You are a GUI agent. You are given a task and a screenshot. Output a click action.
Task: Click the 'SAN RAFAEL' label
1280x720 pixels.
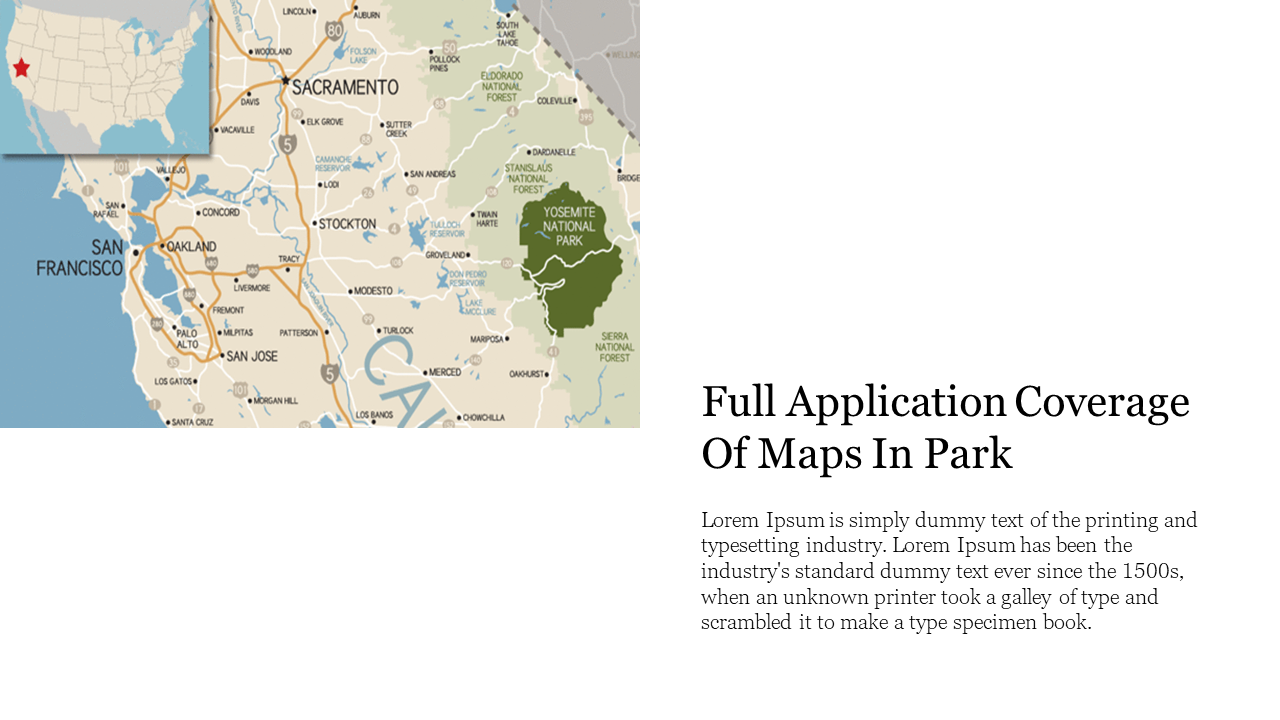click(106, 210)
